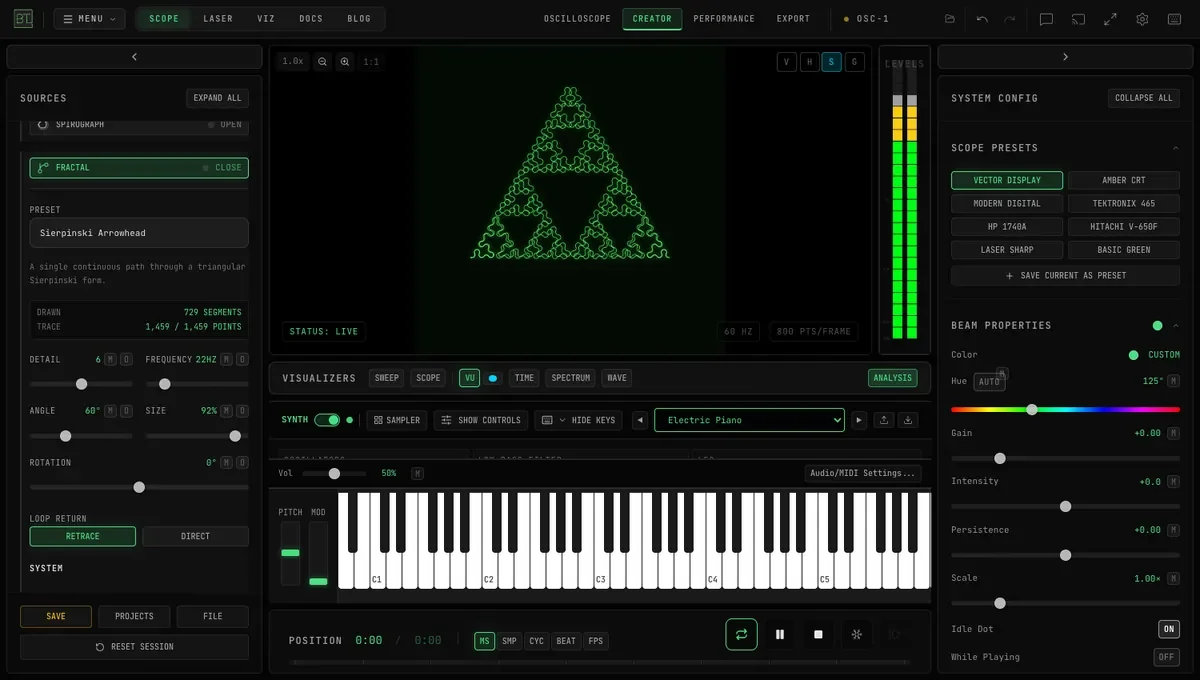Screen dimensions: 1200x680
Task: Open the folder icon in the top bar
Action: pyautogui.click(x=949, y=19)
